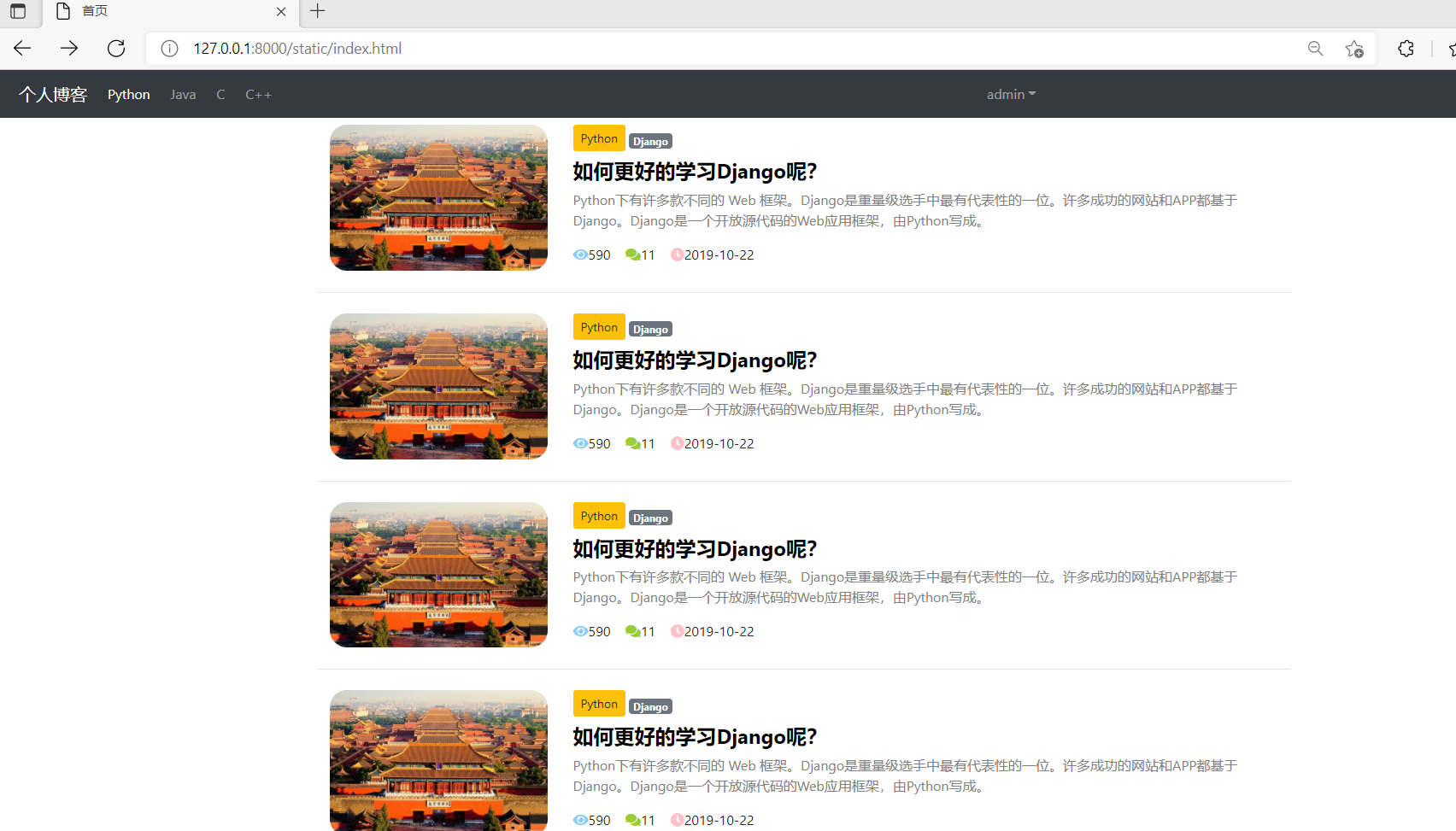Open the site information icon in address bar
This screenshot has height=831, width=1456.
pos(169,49)
